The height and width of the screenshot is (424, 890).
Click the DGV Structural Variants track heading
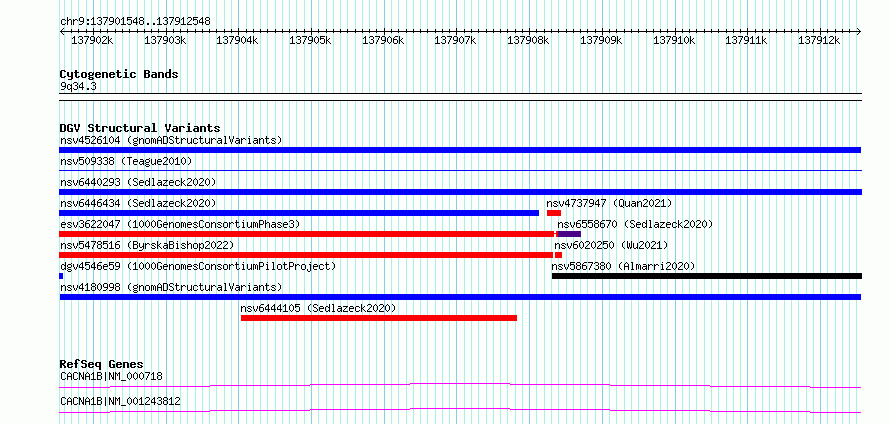tap(140, 128)
